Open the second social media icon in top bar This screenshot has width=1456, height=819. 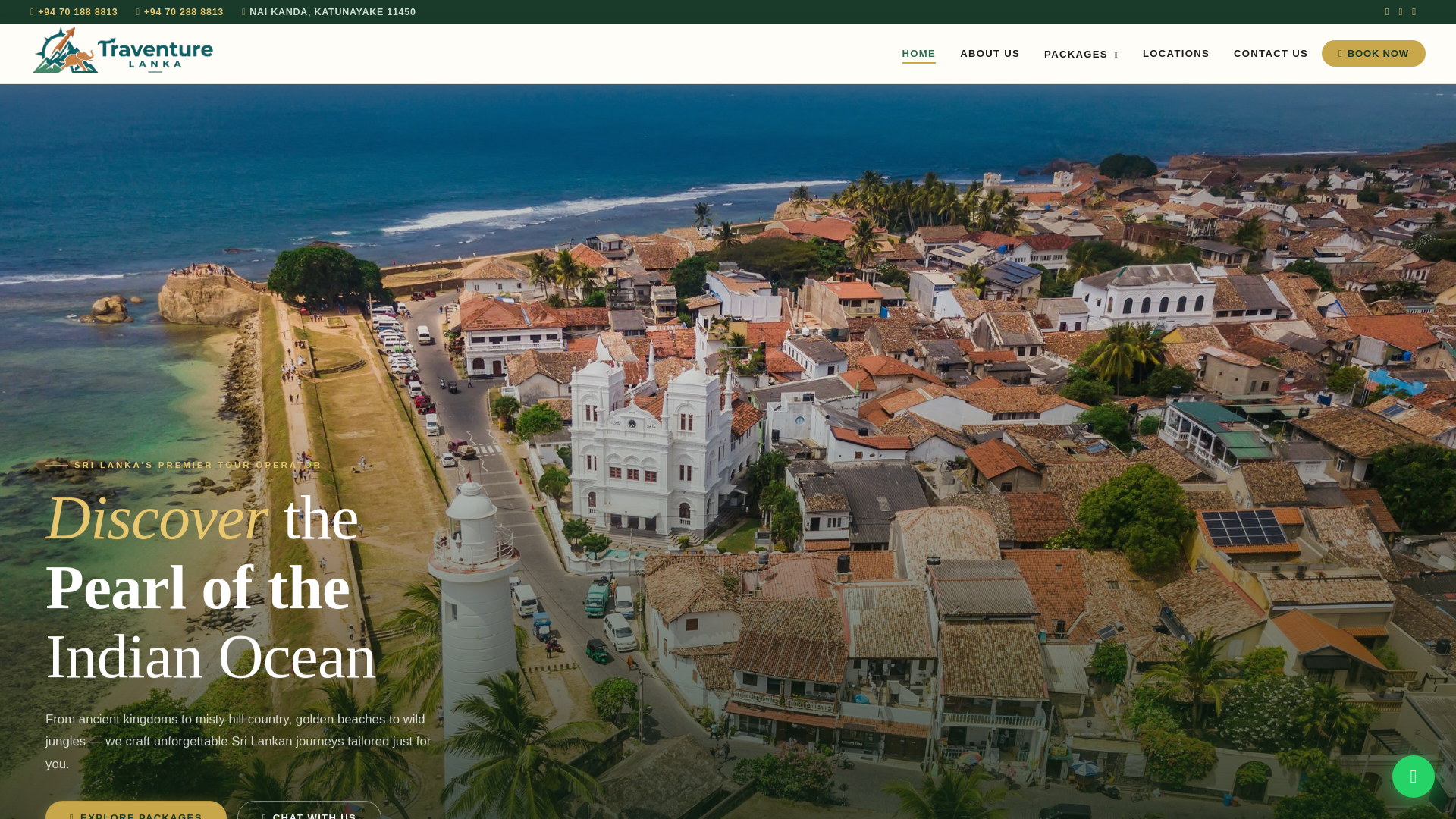[x=1401, y=12]
